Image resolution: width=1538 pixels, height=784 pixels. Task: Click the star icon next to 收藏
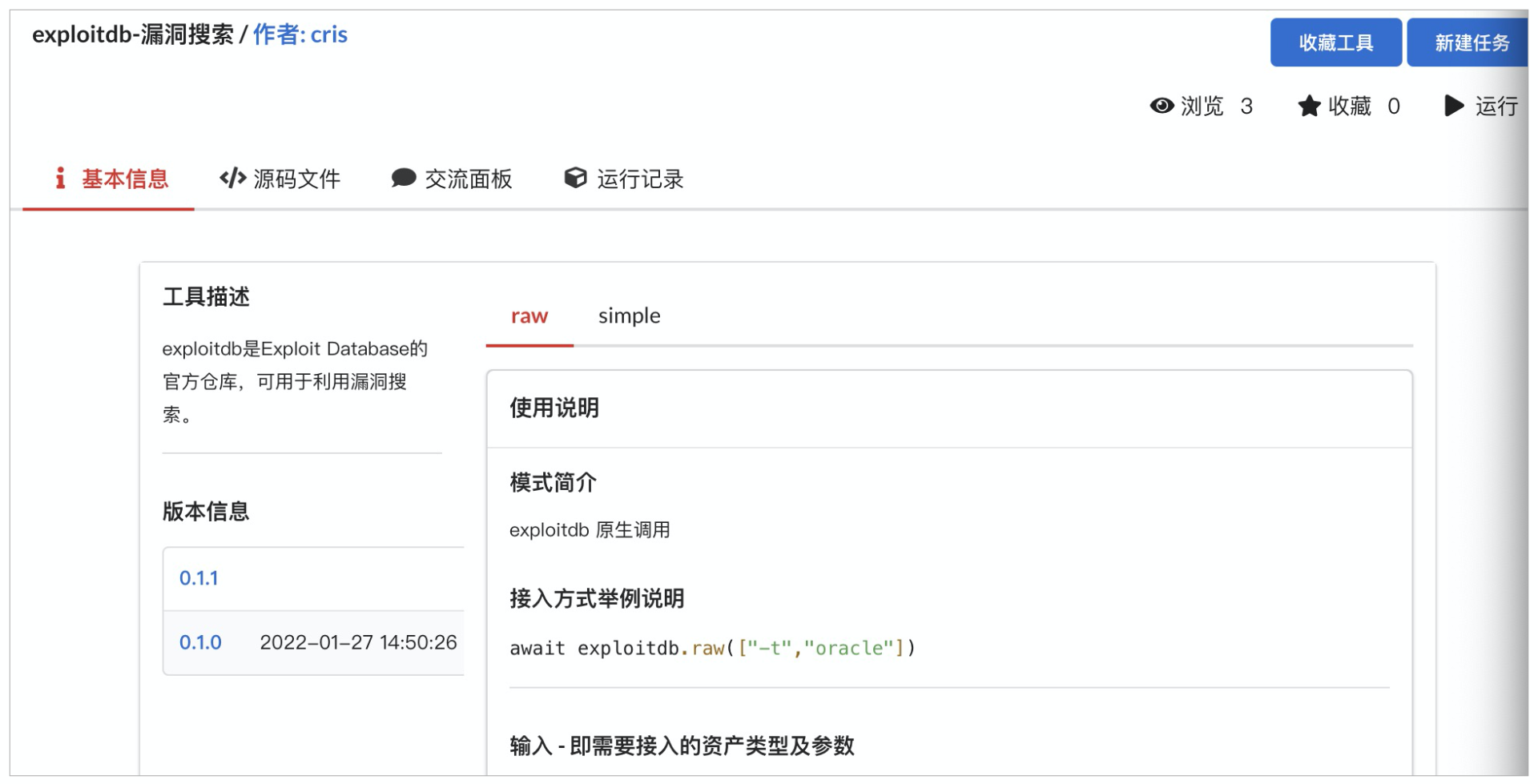[x=1309, y=105]
